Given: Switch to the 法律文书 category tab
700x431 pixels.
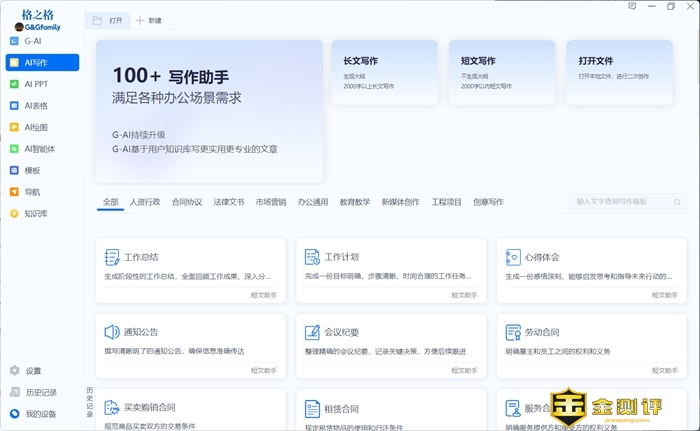Looking at the screenshot, I should point(228,202).
